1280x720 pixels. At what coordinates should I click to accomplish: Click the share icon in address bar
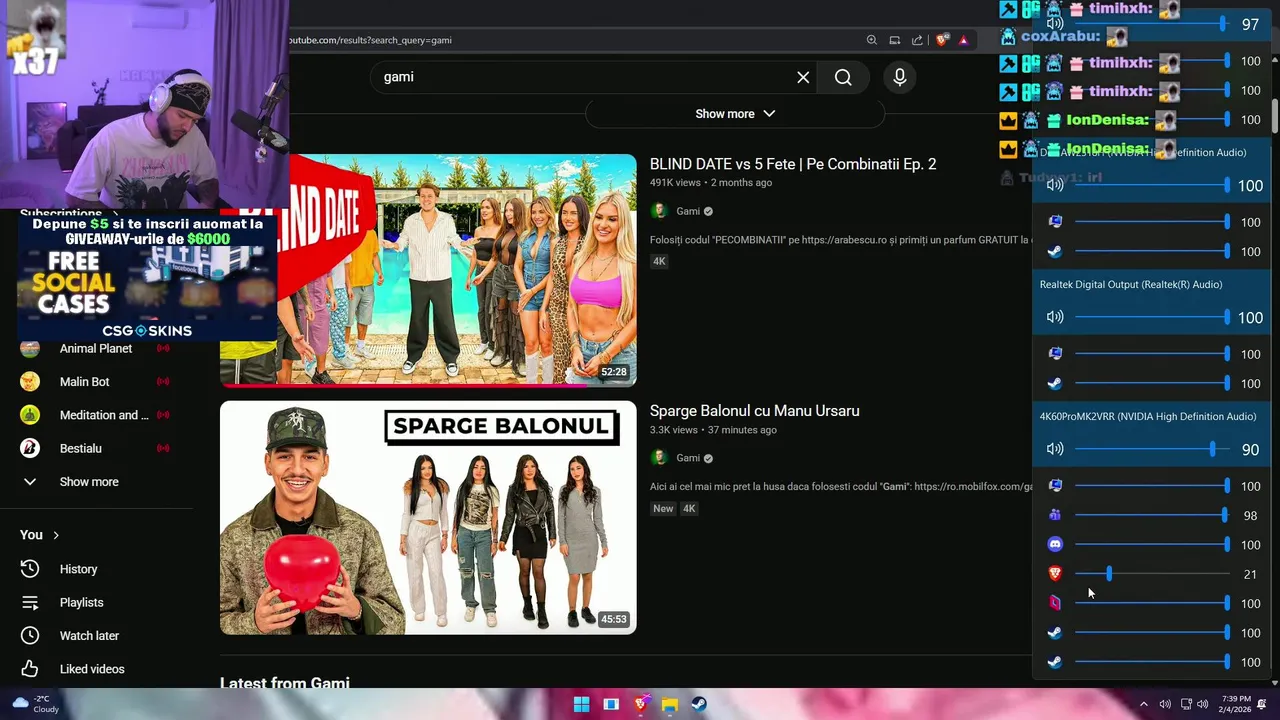(x=917, y=40)
